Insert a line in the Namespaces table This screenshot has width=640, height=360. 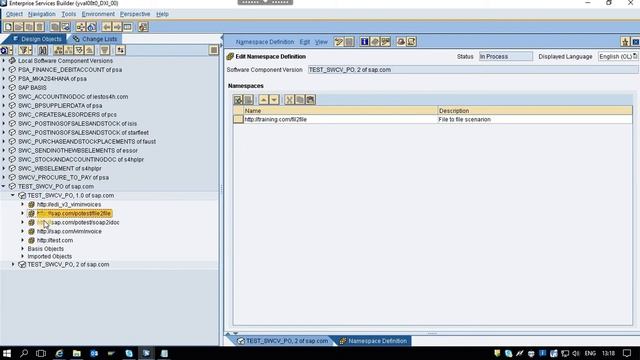click(x=238, y=100)
